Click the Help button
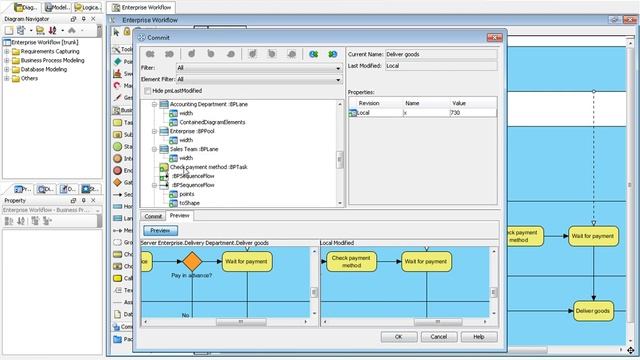The image size is (640, 360). (x=479, y=337)
